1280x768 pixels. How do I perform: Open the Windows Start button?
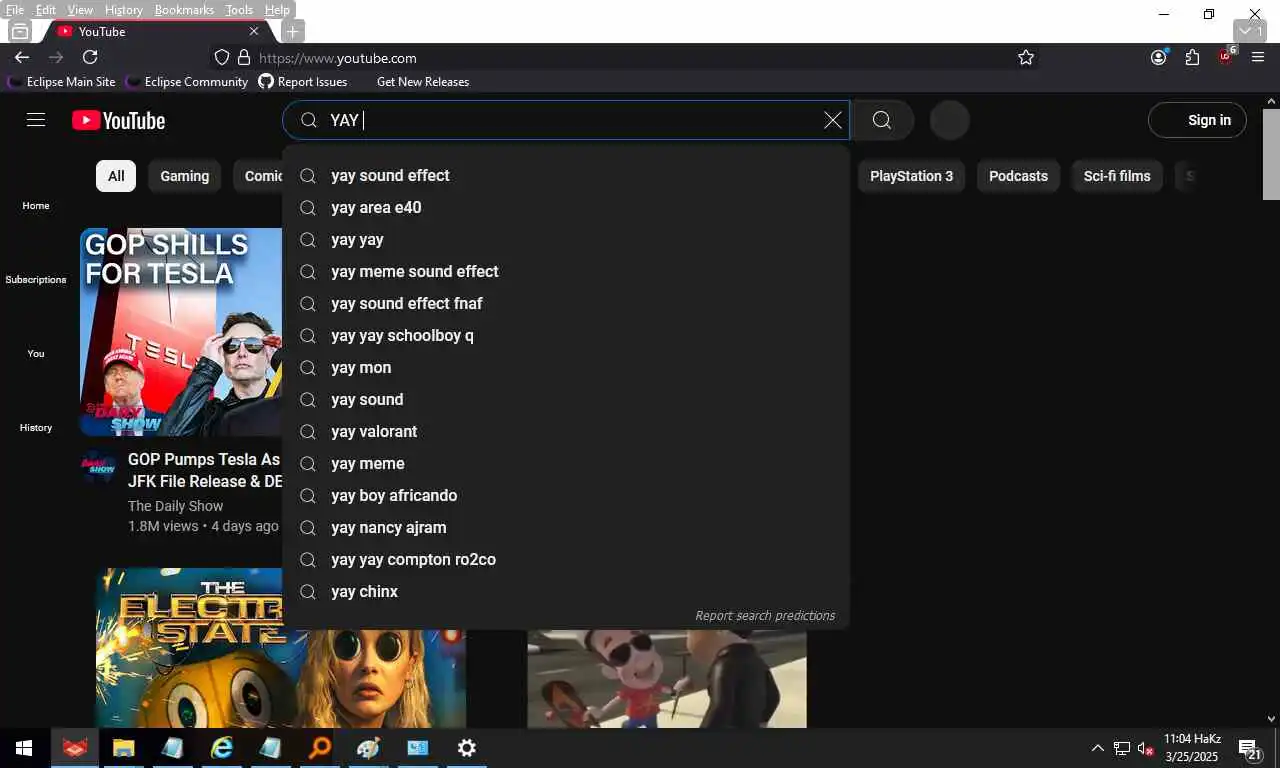click(24, 748)
